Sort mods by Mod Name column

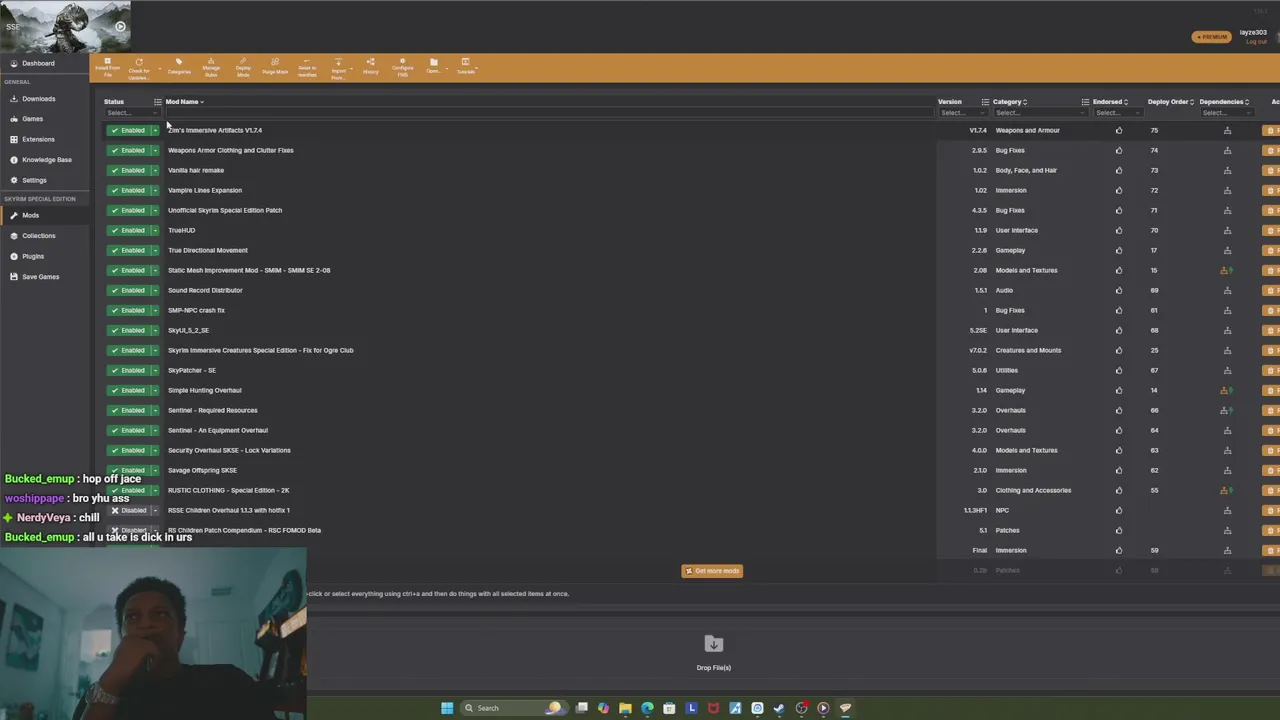(184, 101)
